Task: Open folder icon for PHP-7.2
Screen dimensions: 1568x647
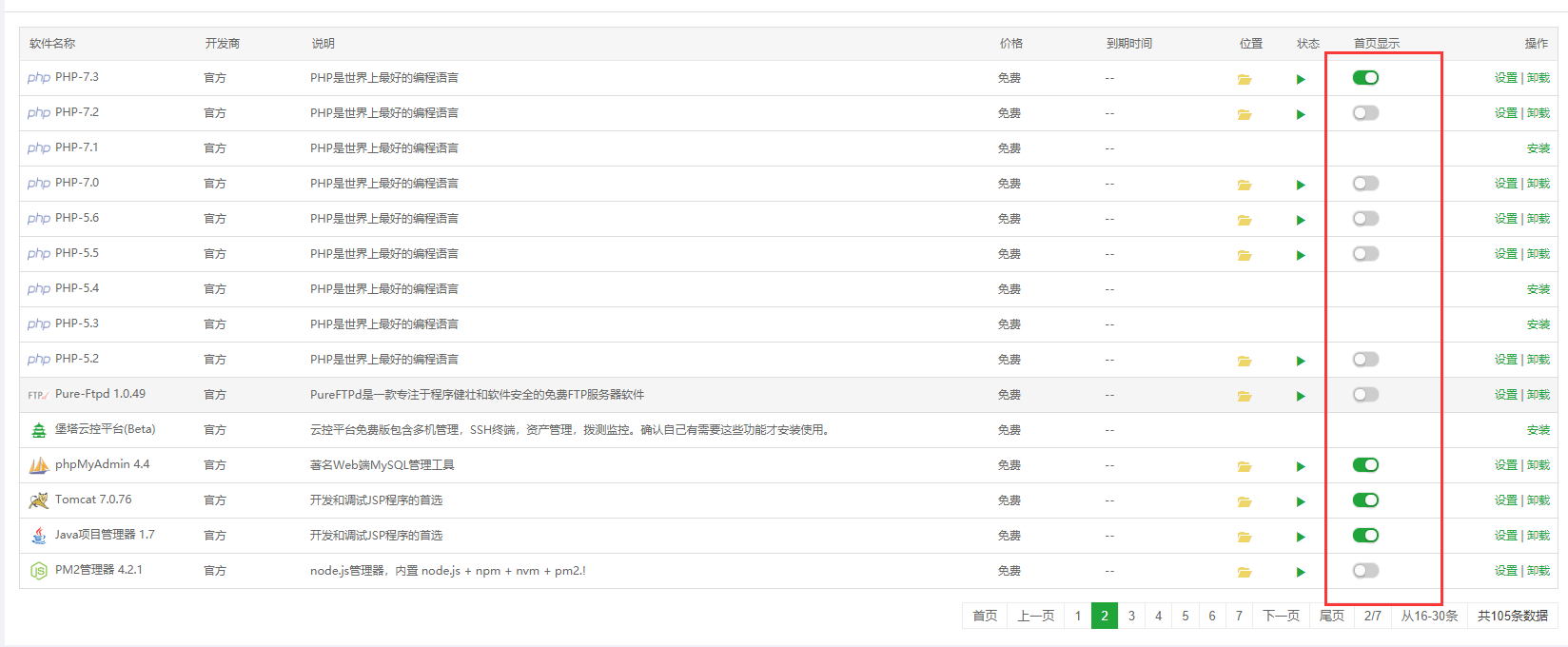Action: (x=1245, y=114)
